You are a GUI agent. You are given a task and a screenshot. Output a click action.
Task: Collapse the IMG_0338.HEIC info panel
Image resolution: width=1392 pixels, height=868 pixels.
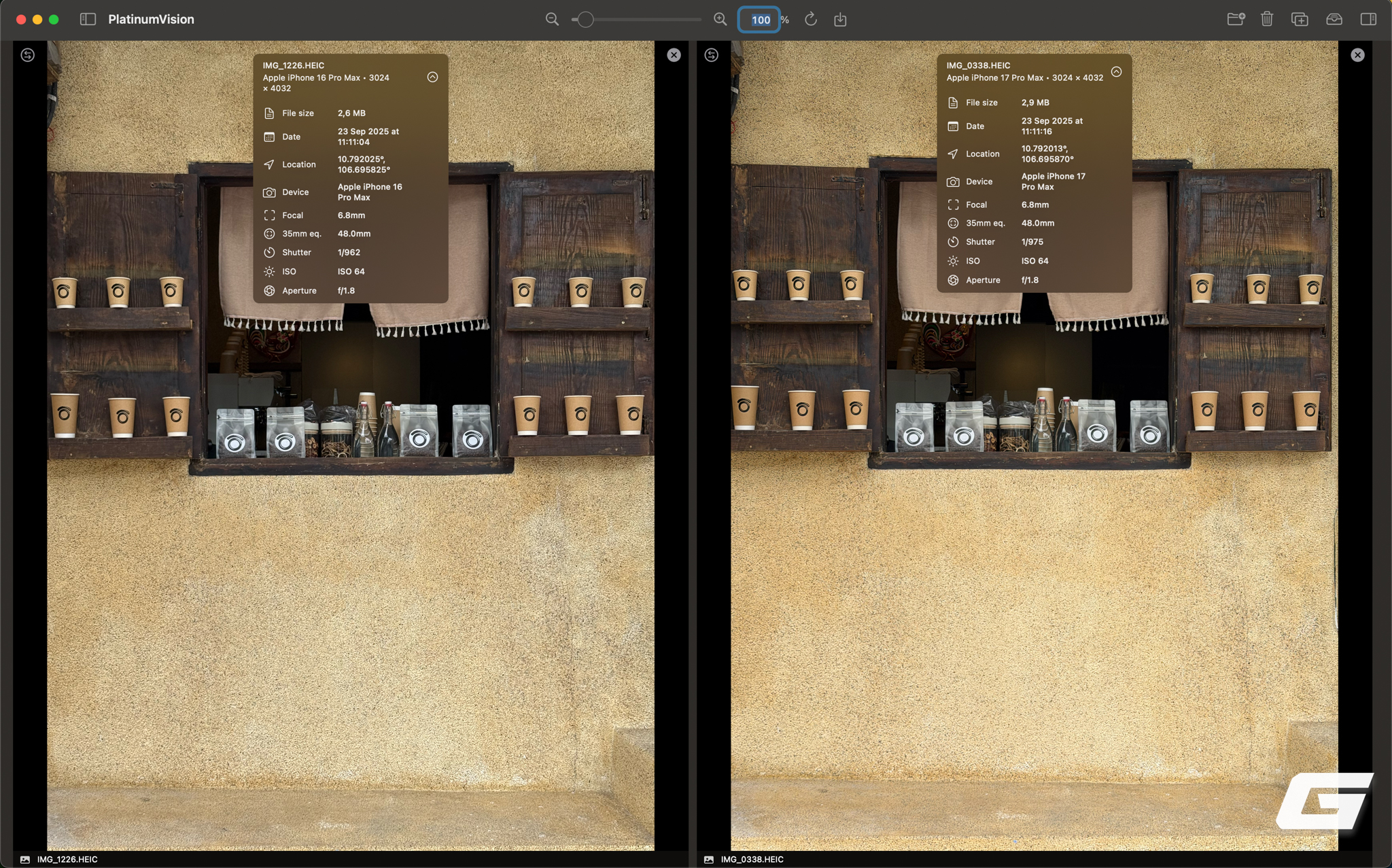(x=1116, y=71)
